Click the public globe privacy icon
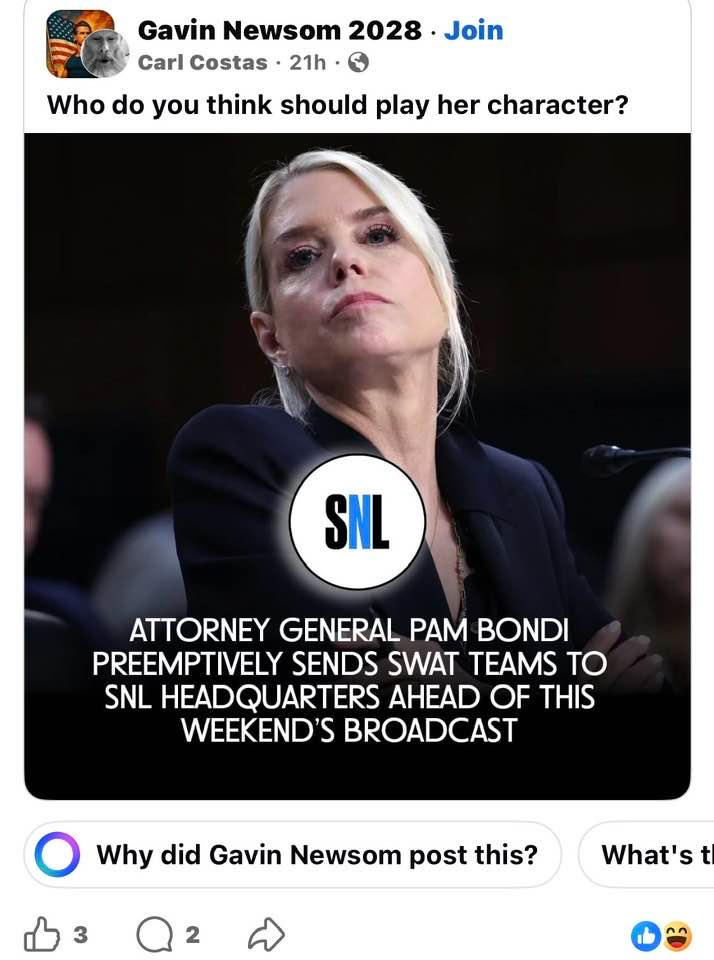This screenshot has height=960, width=714. (x=358, y=62)
